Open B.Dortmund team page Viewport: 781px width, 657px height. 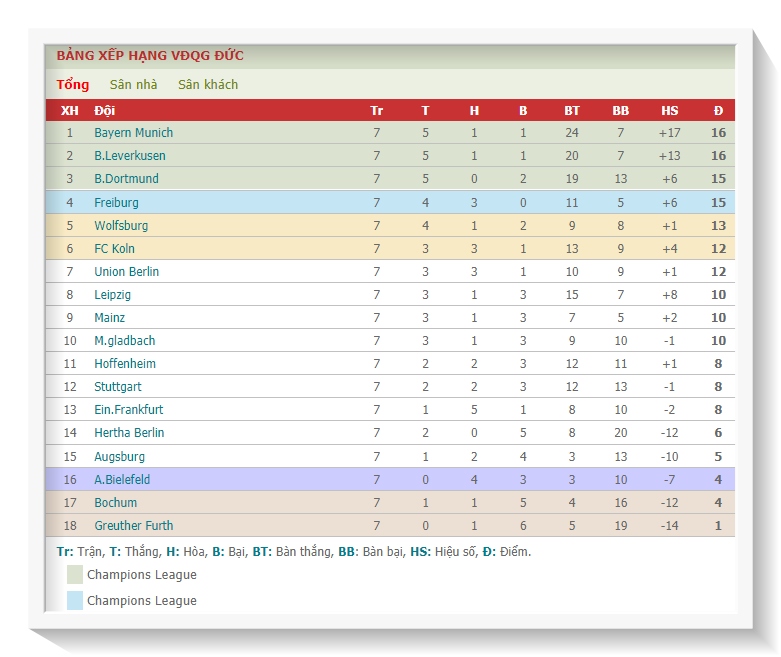pos(126,179)
